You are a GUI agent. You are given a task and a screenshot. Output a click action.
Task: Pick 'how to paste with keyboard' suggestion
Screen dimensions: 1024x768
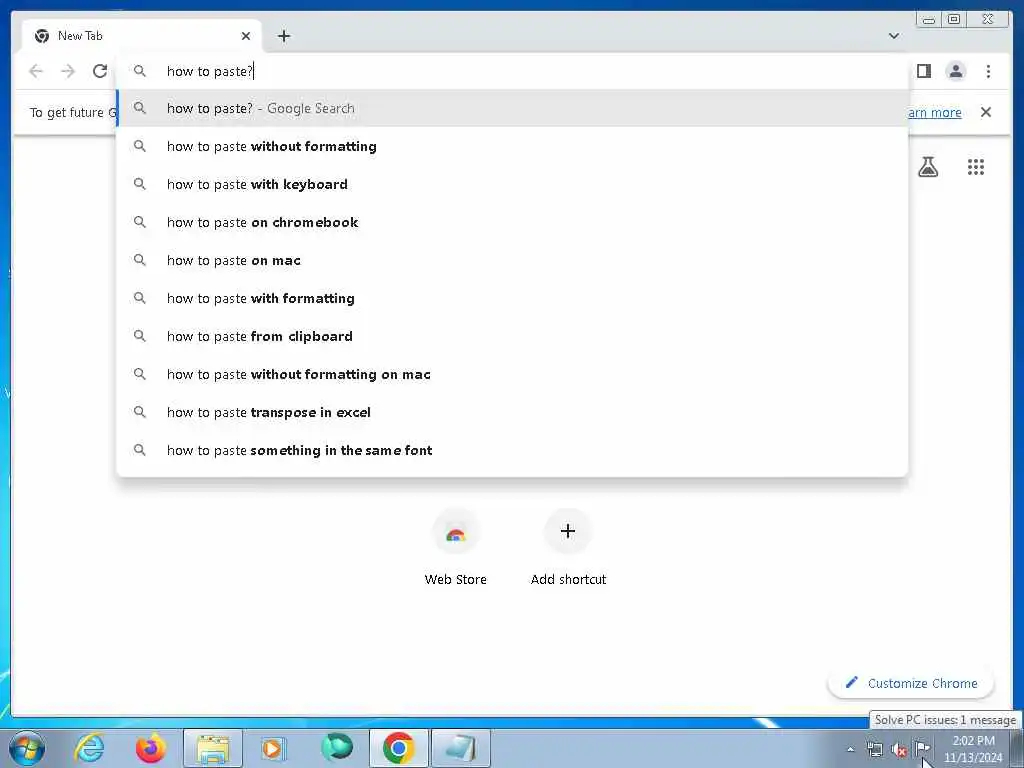tap(512, 184)
